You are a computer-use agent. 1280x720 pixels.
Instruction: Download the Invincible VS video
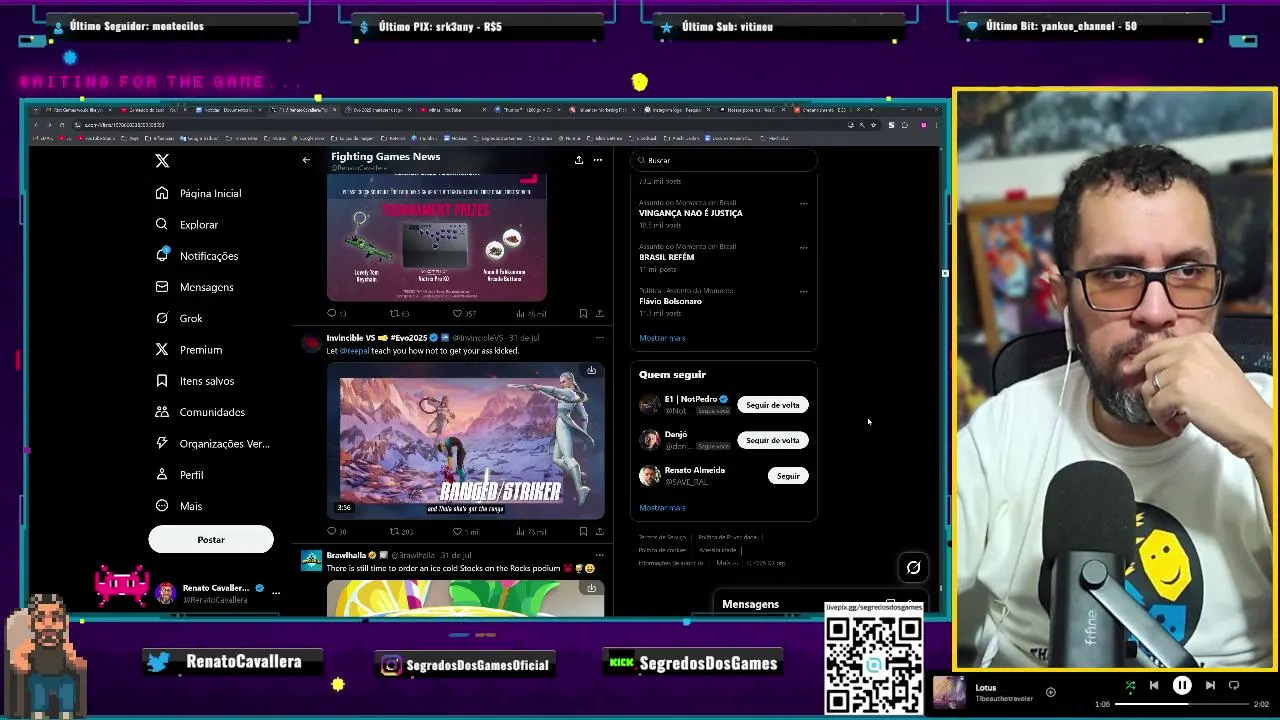(591, 371)
